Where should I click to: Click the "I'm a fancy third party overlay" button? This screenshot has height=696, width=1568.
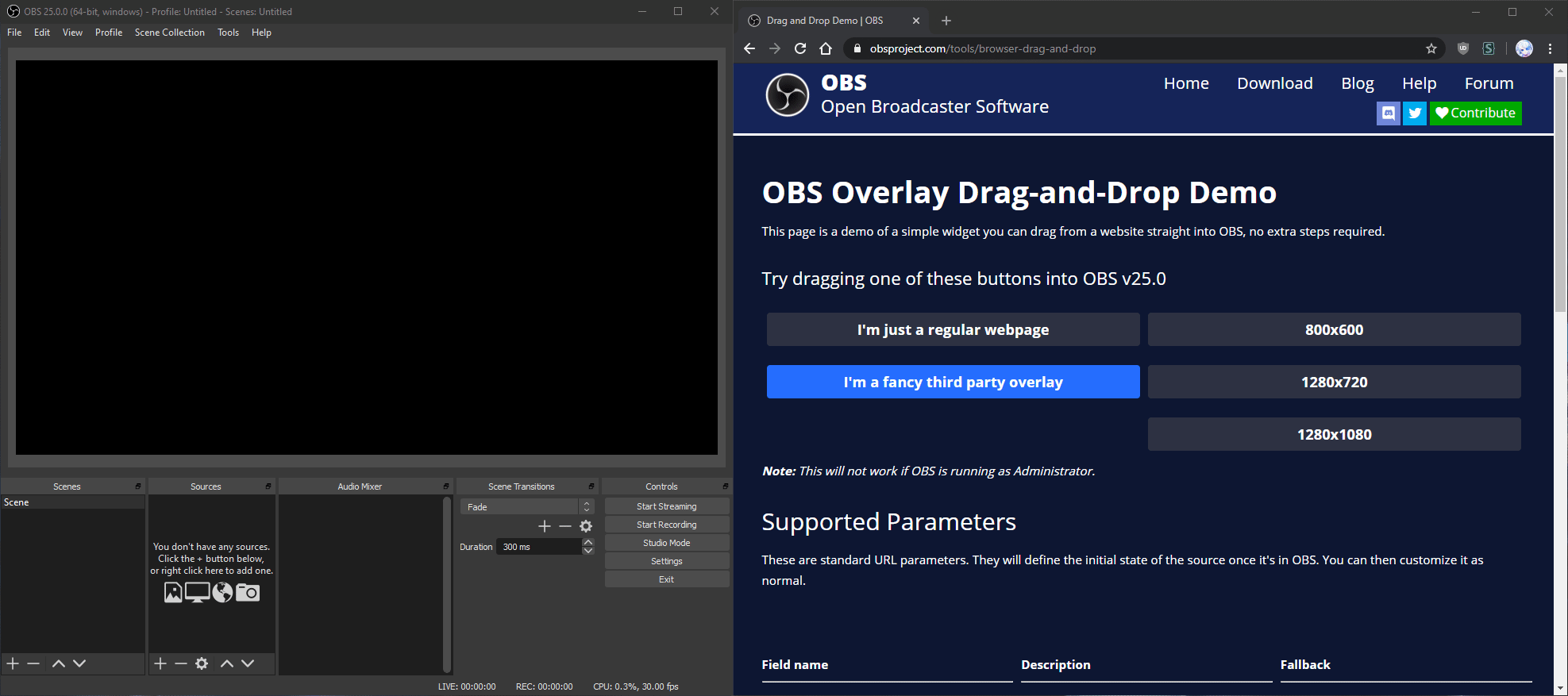[x=953, y=382]
